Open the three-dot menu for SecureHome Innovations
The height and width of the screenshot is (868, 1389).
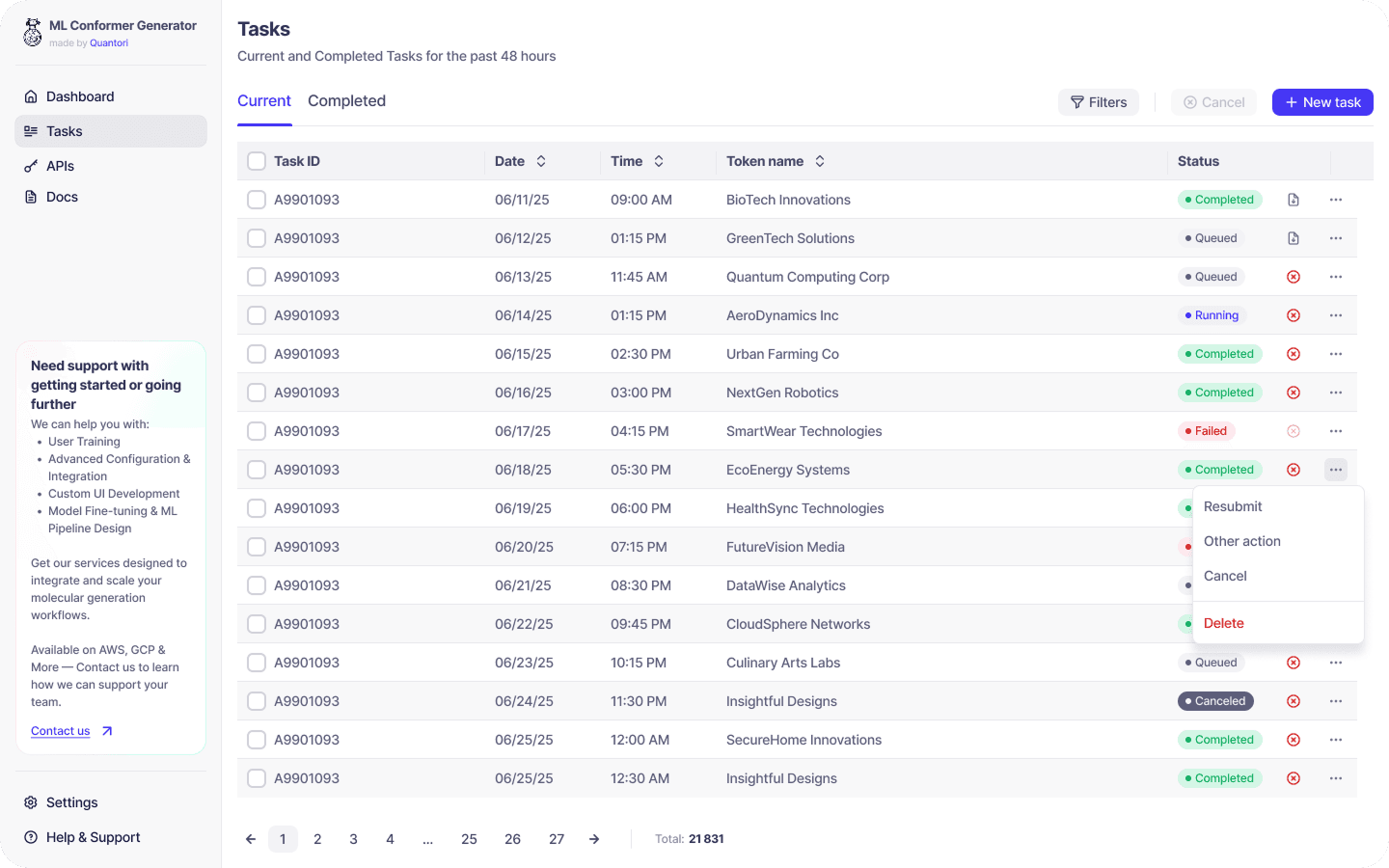1335,740
